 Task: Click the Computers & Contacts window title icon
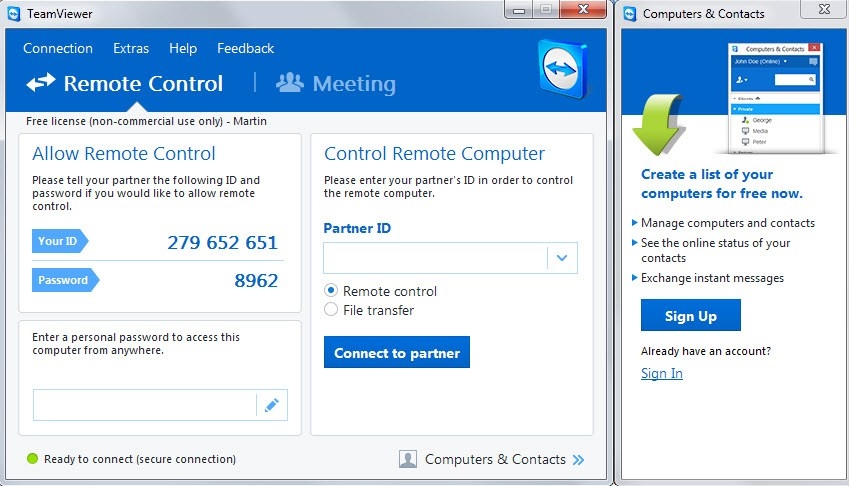click(630, 14)
